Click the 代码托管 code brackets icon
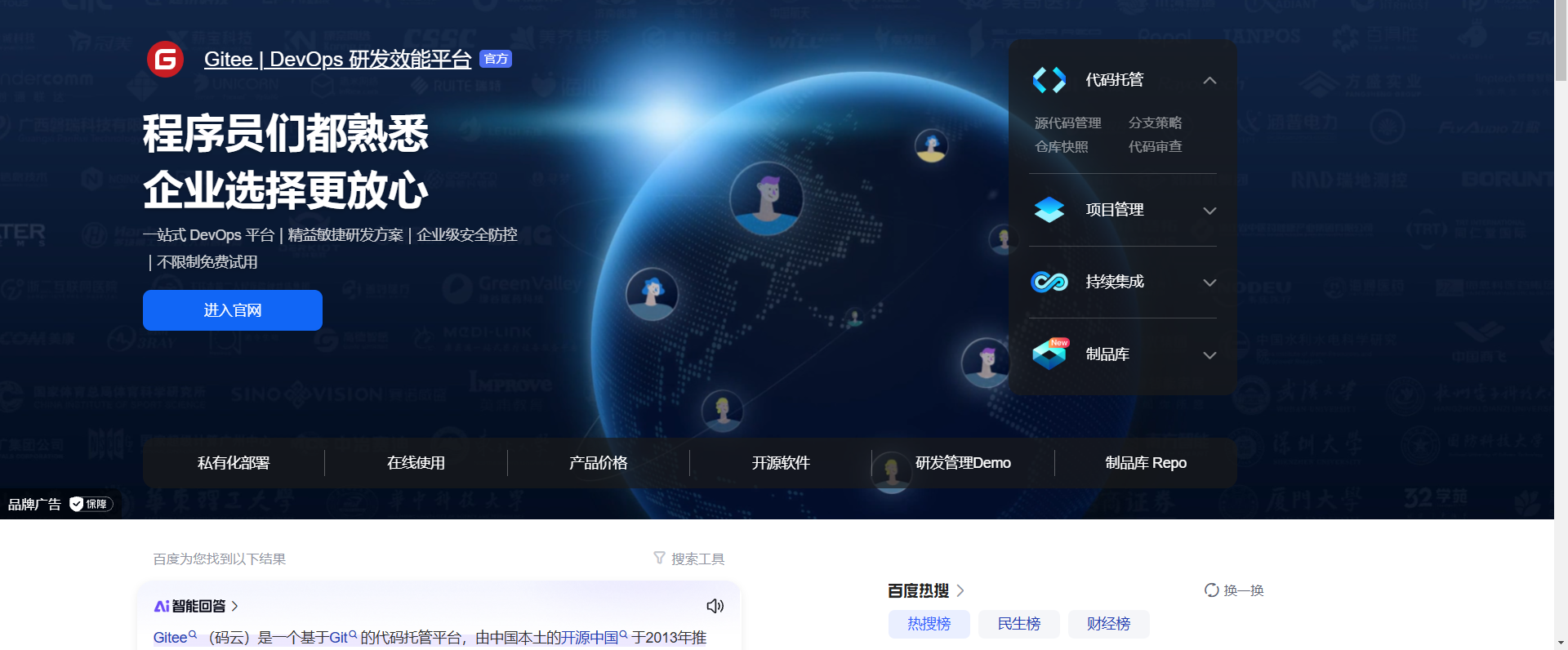The width and height of the screenshot is (1568, 650). point(1049,80)
